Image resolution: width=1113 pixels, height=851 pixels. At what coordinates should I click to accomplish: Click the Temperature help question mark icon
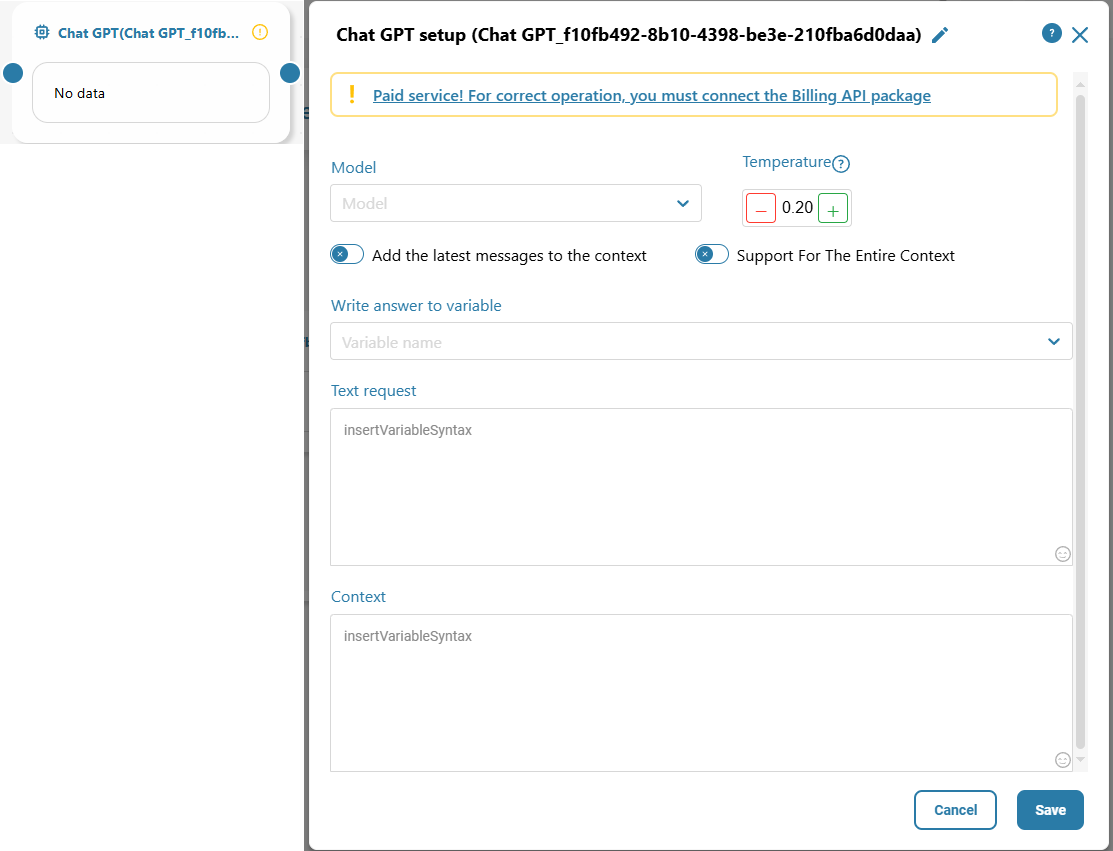tap(841, 164)
